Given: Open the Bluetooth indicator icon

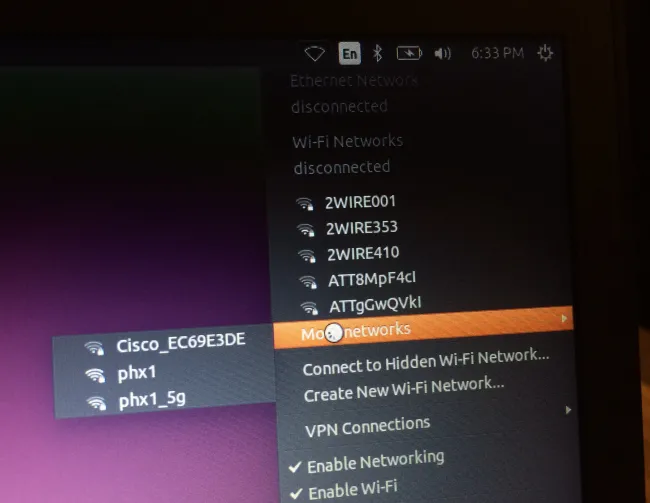Looking at the screenshot, I should point(377,53).
